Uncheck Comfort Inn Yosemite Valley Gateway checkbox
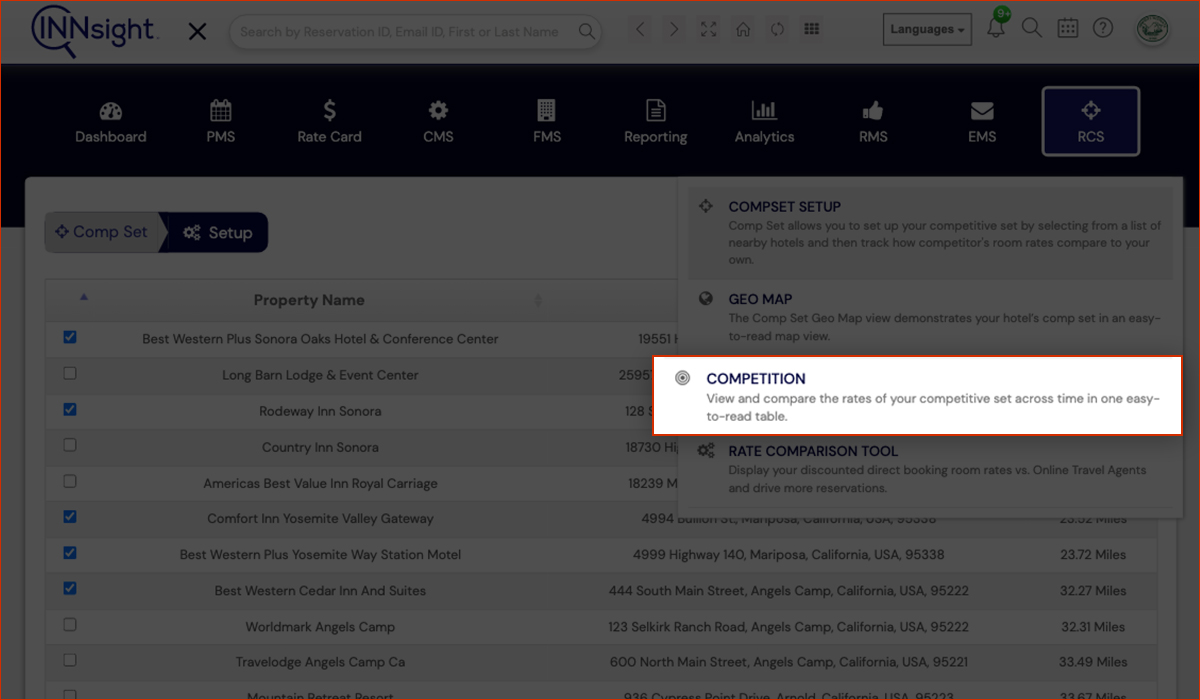1200x700 pixels. (x=70, y=517)
